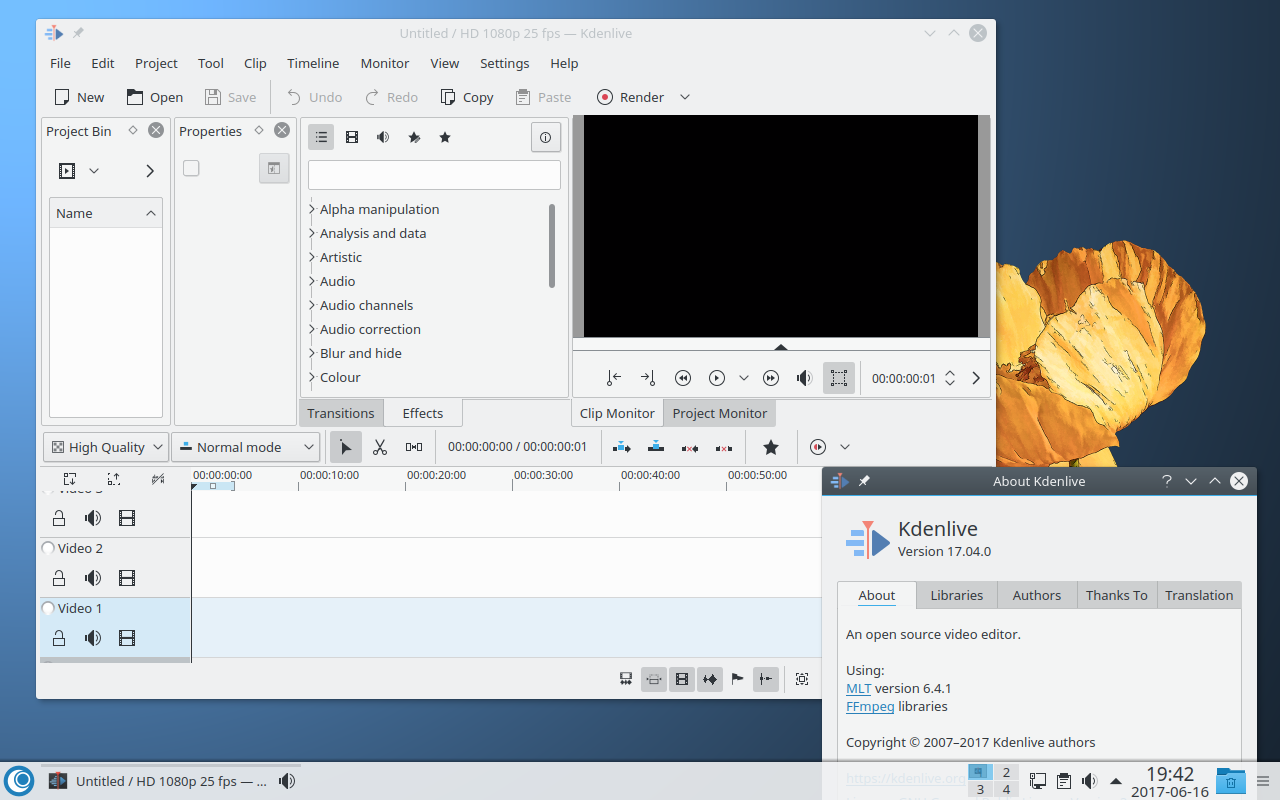Switch to the Authors tab

[1036, 595]
